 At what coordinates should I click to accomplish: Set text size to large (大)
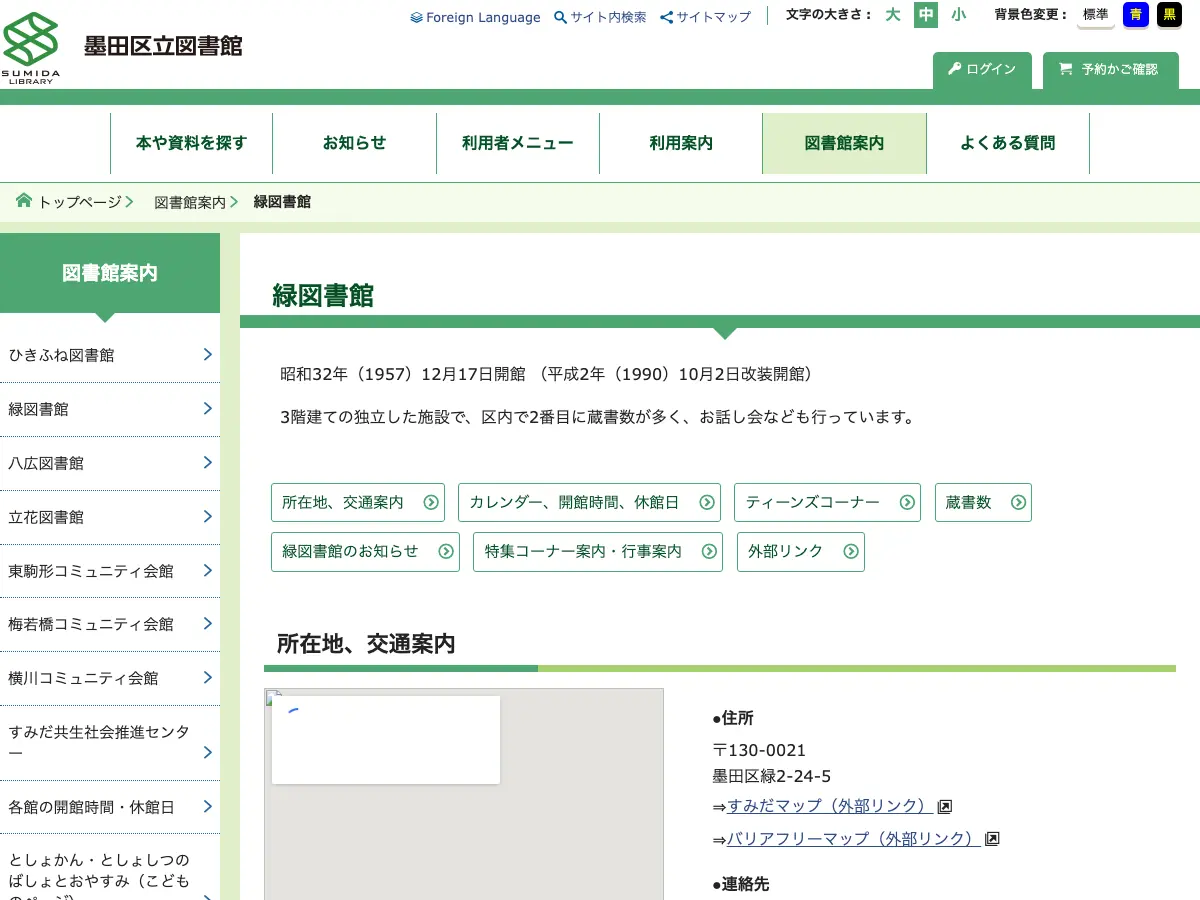[x=892, y=15]
